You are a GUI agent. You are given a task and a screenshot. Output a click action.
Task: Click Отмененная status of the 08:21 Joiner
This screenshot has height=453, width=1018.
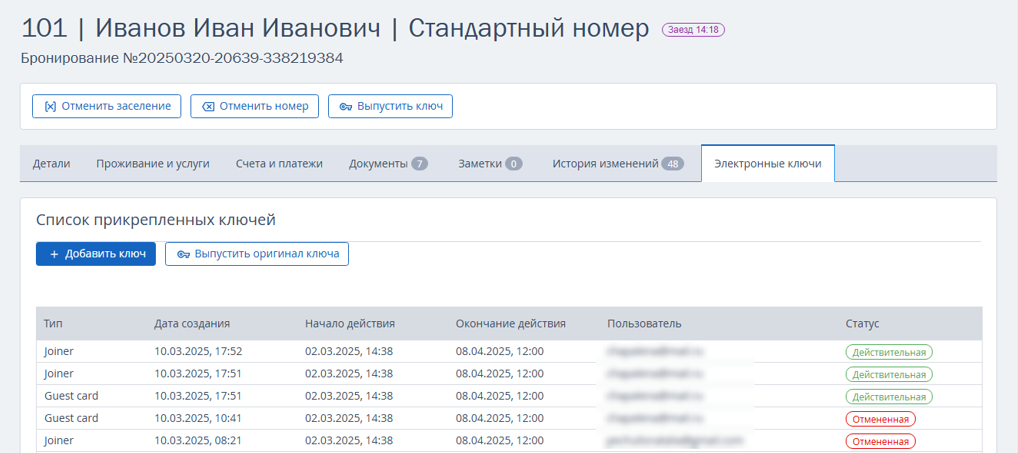[x=880, y=441]
